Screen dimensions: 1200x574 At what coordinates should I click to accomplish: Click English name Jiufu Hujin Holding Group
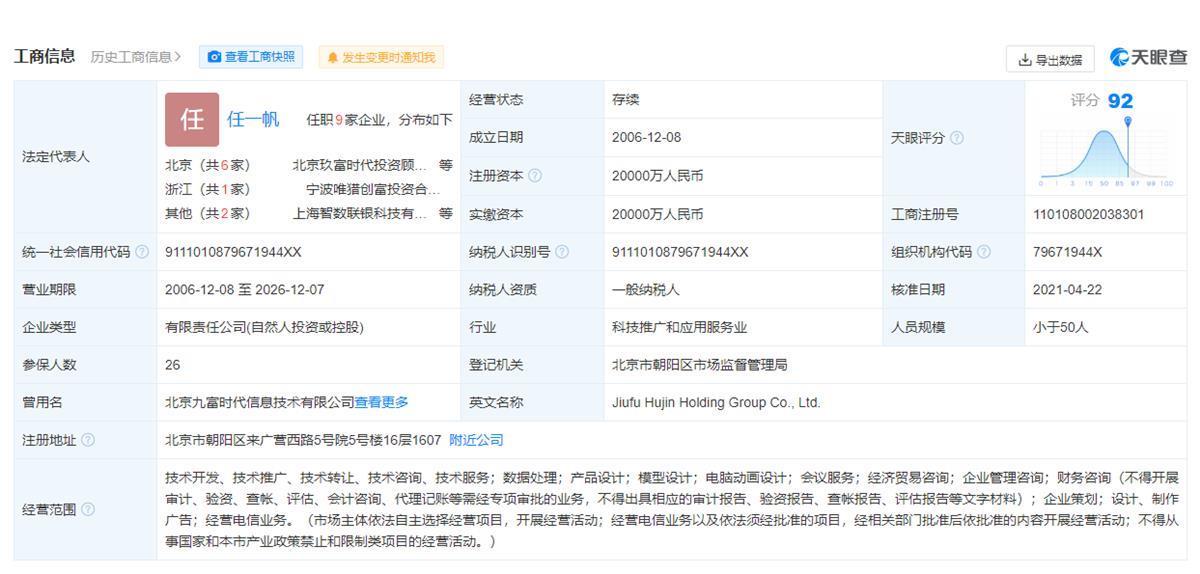tap(716, 402)
